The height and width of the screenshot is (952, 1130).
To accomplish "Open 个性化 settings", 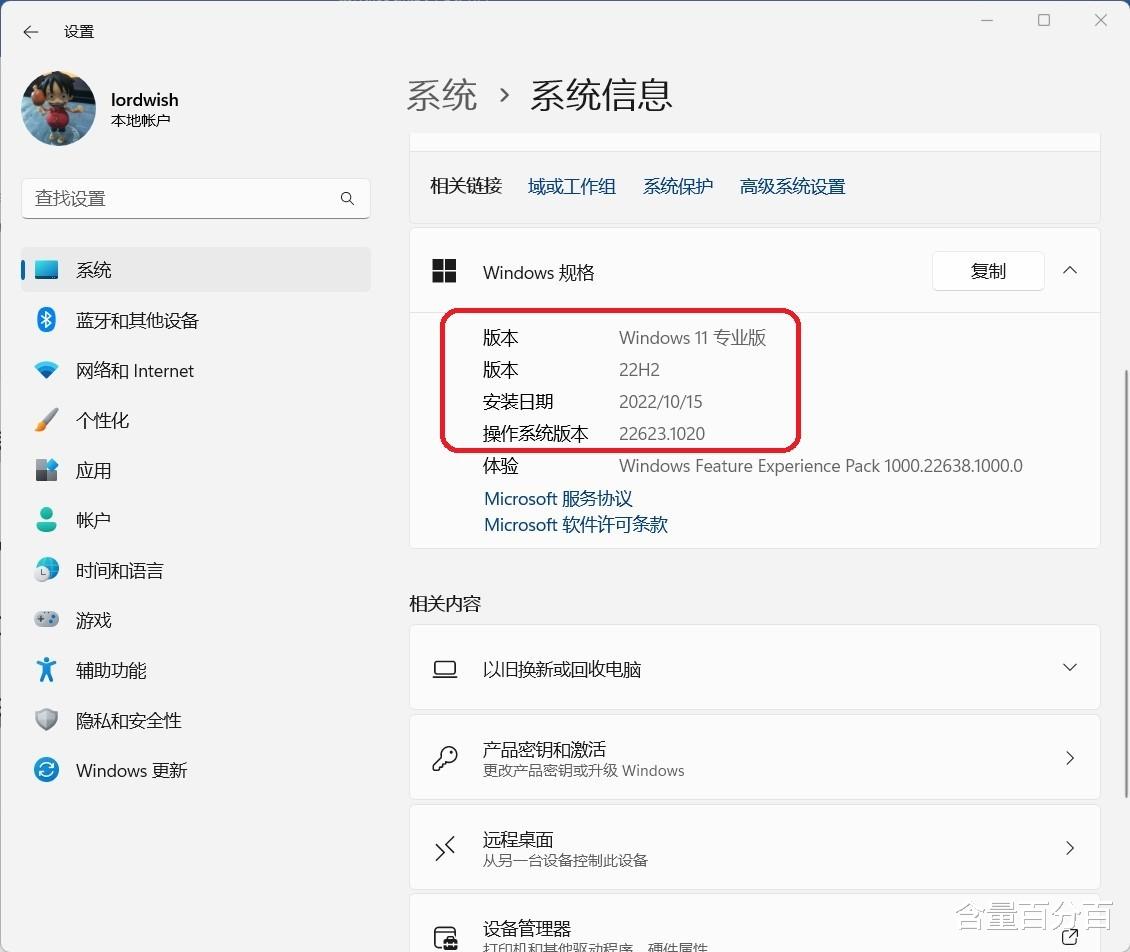I will [195, 420].
